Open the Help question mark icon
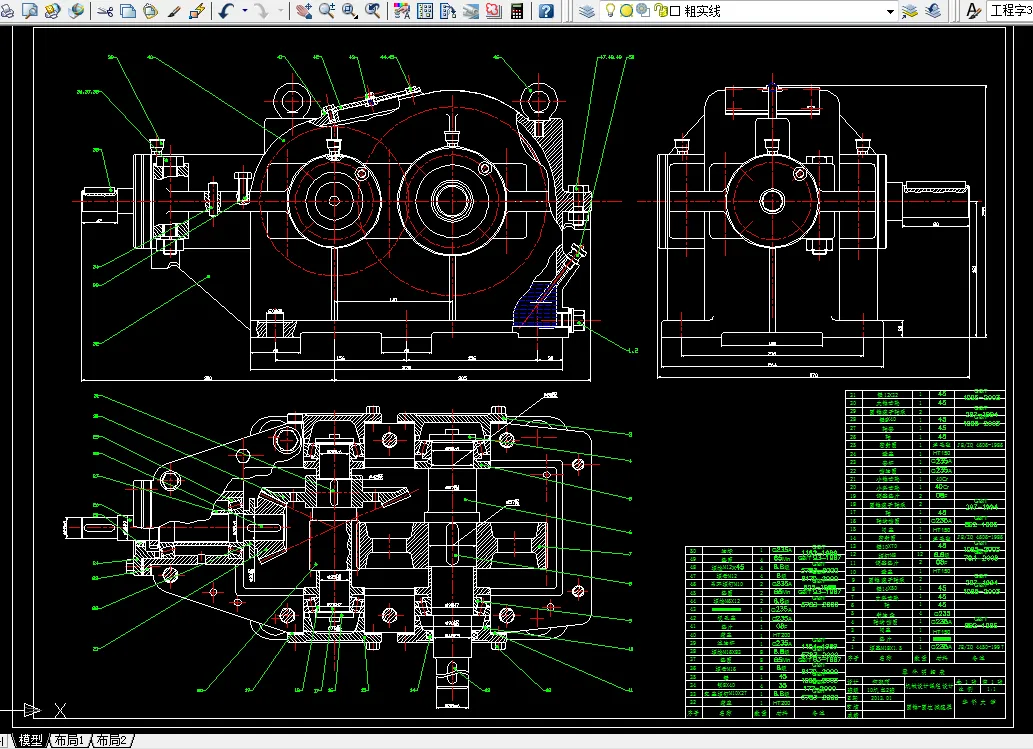This screenshot has height=749, width=1033. 546,11
